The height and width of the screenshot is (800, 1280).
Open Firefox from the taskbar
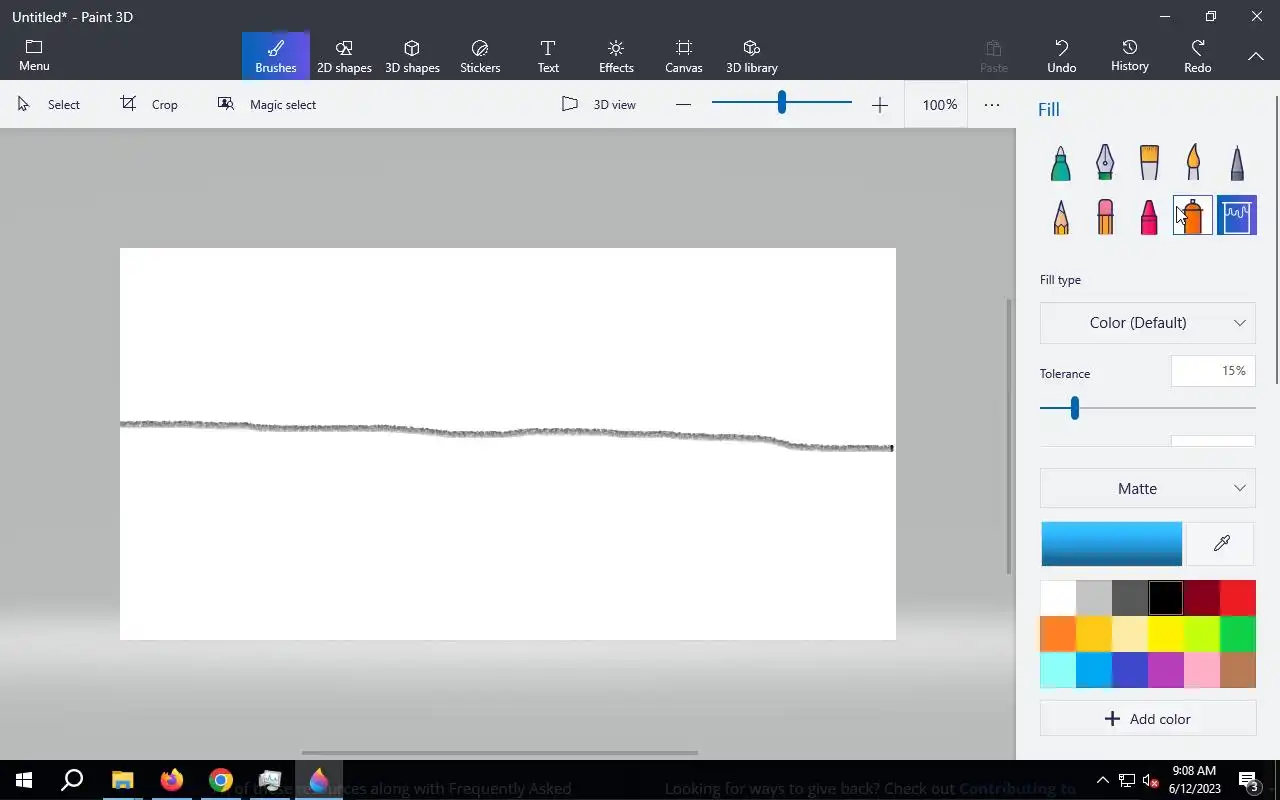(x=172, y=780)
